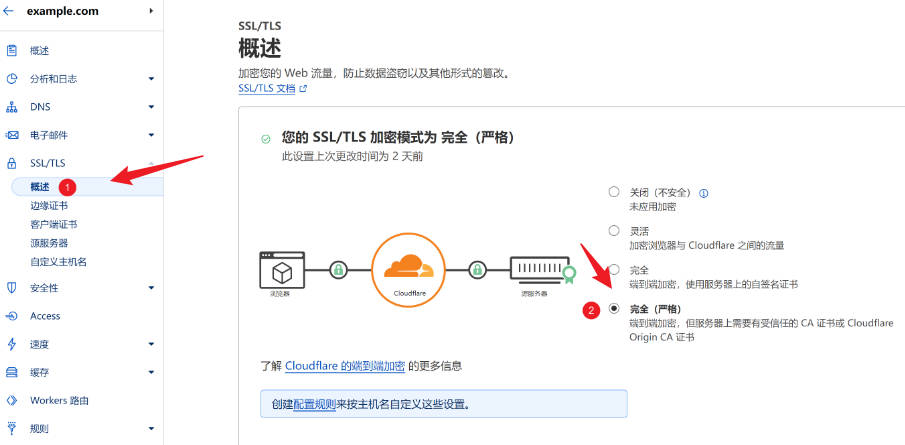Click the 概述 page heading

click(x=260, y=49)
